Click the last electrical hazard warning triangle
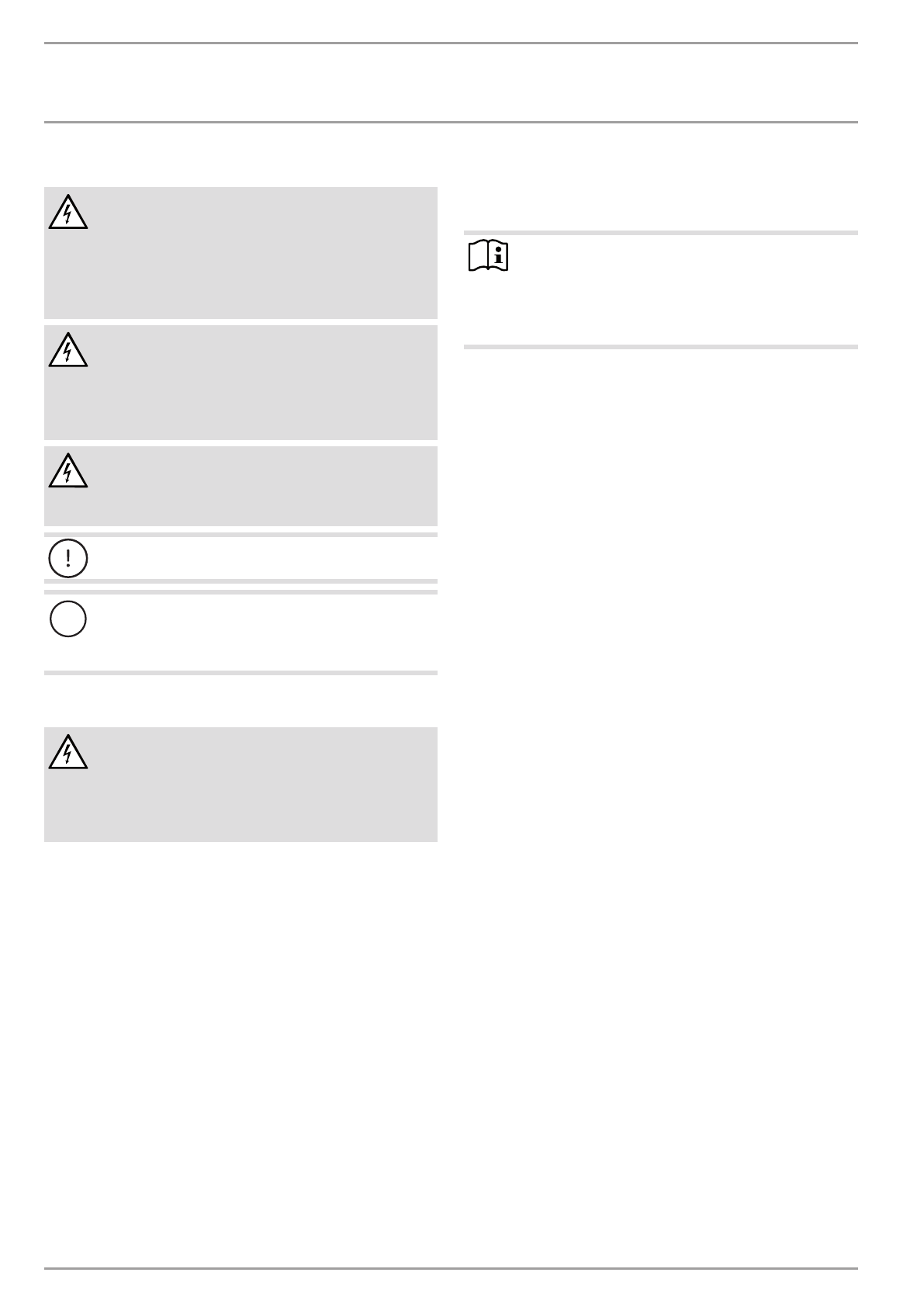Viewport: 924px width, 1307px height. point(67,752)
